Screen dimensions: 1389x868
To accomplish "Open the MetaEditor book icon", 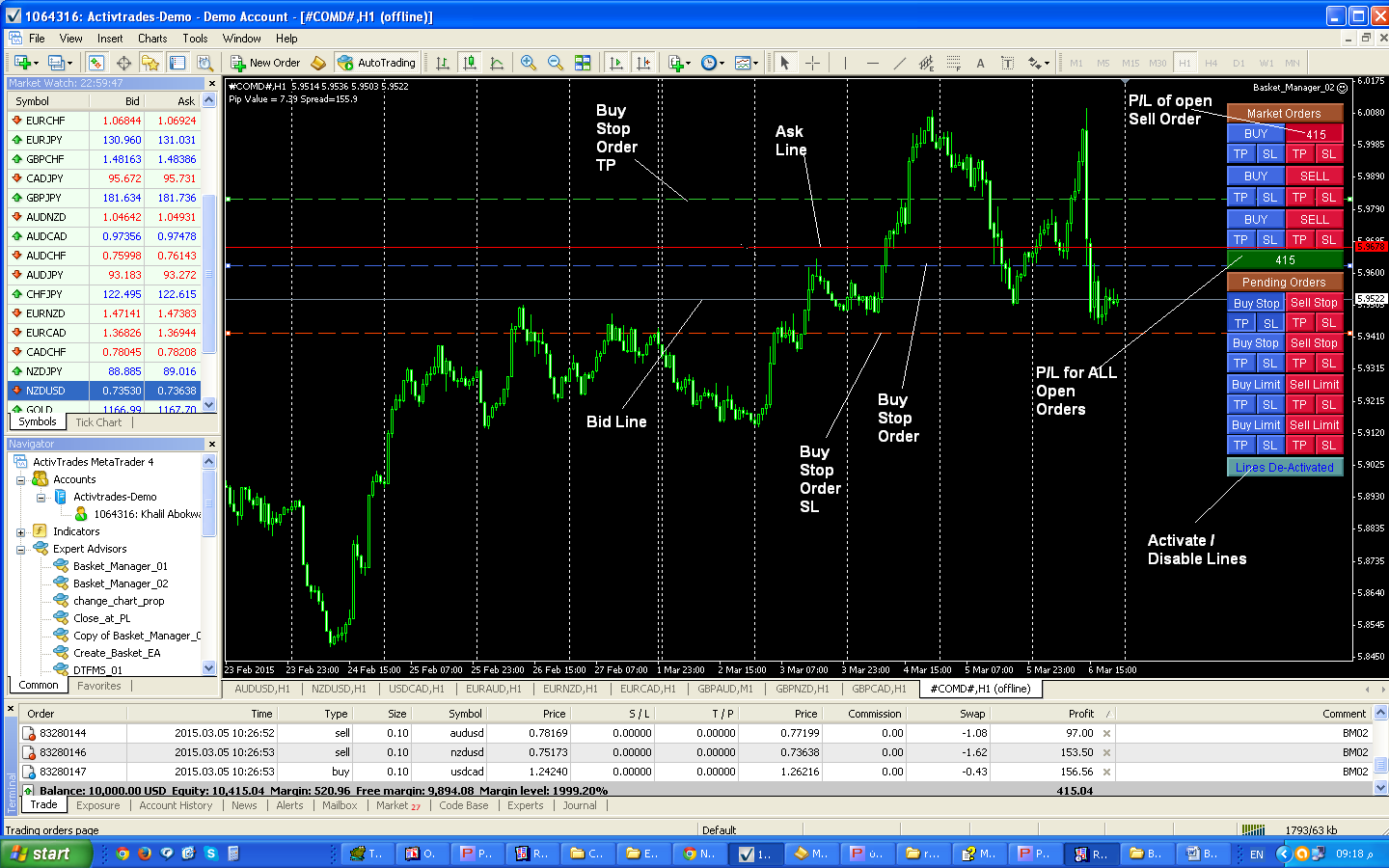I will [x=318, y=63].
